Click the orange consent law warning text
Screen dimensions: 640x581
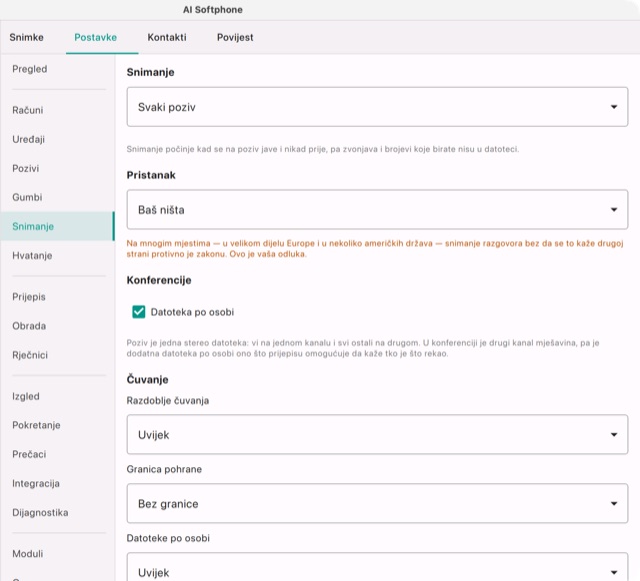(375, 249)
